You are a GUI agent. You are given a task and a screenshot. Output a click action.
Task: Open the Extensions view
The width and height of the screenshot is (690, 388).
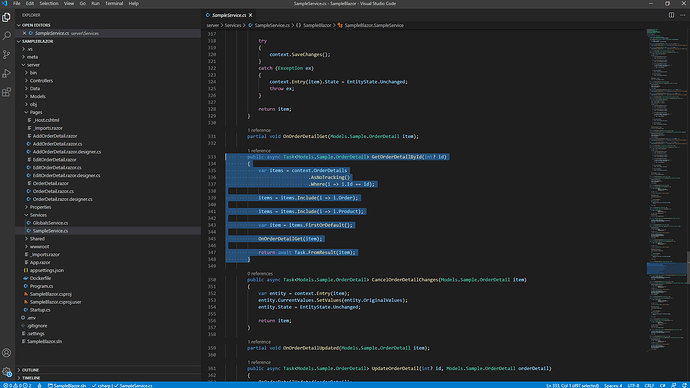point(7,92)
